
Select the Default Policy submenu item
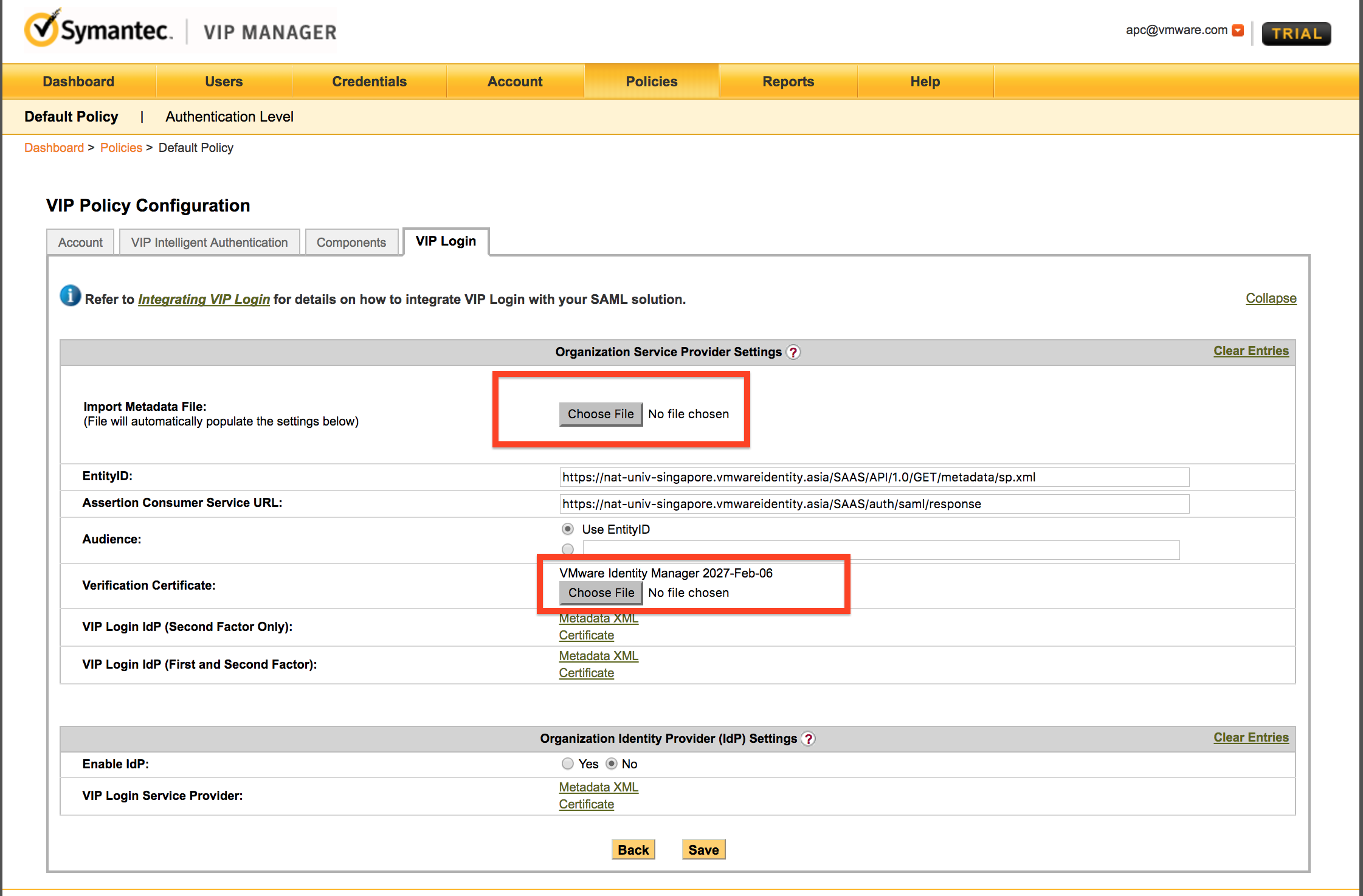point(71,117)
